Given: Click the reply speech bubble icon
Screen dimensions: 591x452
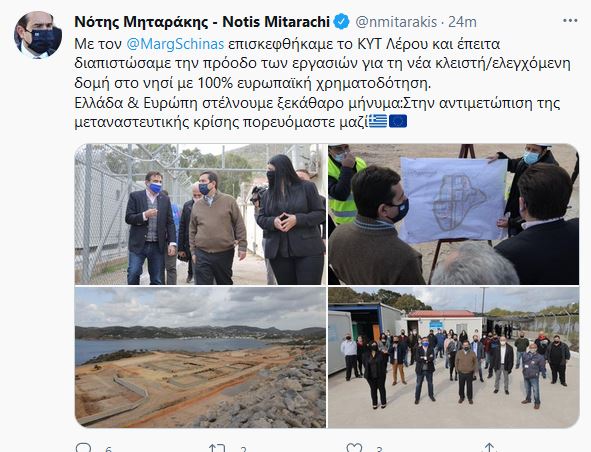Looking at the screenshot, I should pos(83,447).
